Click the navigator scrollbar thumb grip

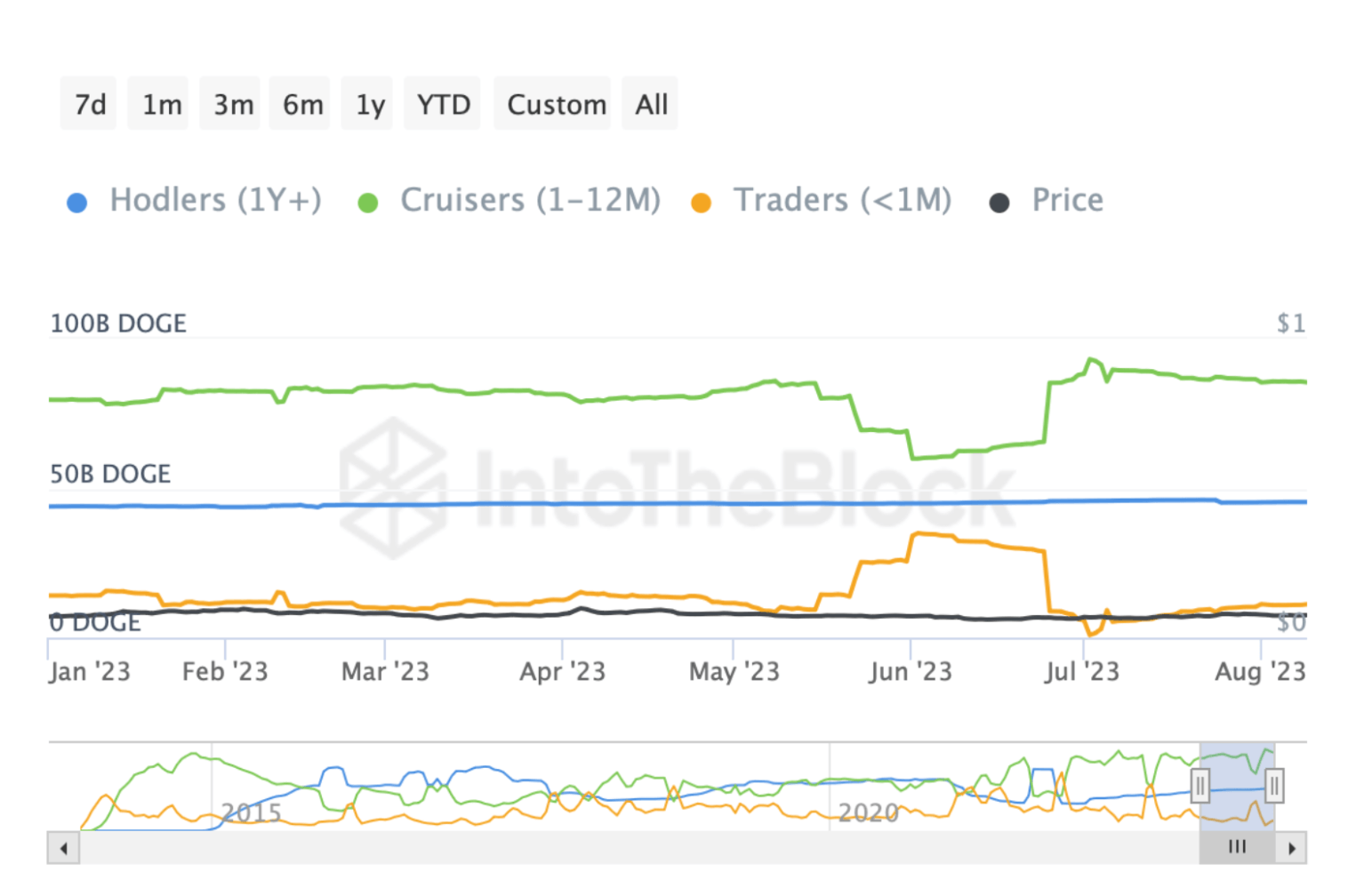[1237, 847]
